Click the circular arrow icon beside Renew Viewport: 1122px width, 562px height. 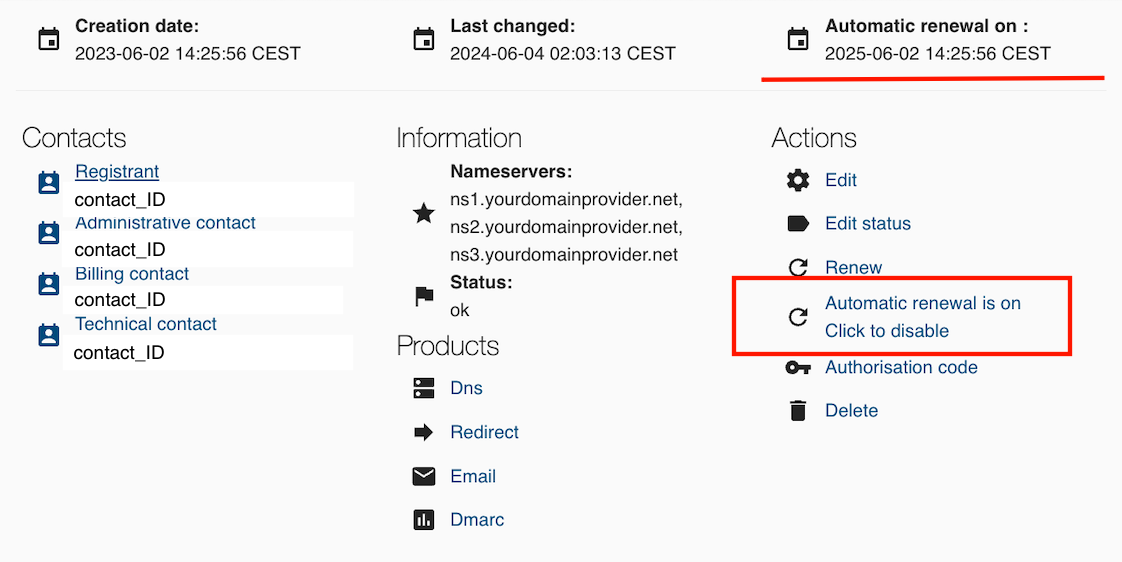[x=798, y=268]
